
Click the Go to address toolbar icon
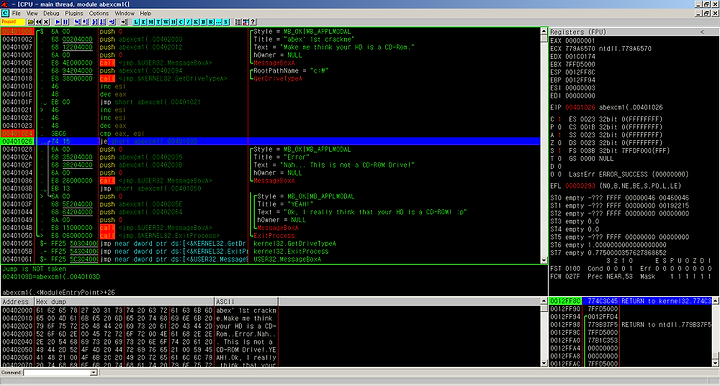coord(124,22)
